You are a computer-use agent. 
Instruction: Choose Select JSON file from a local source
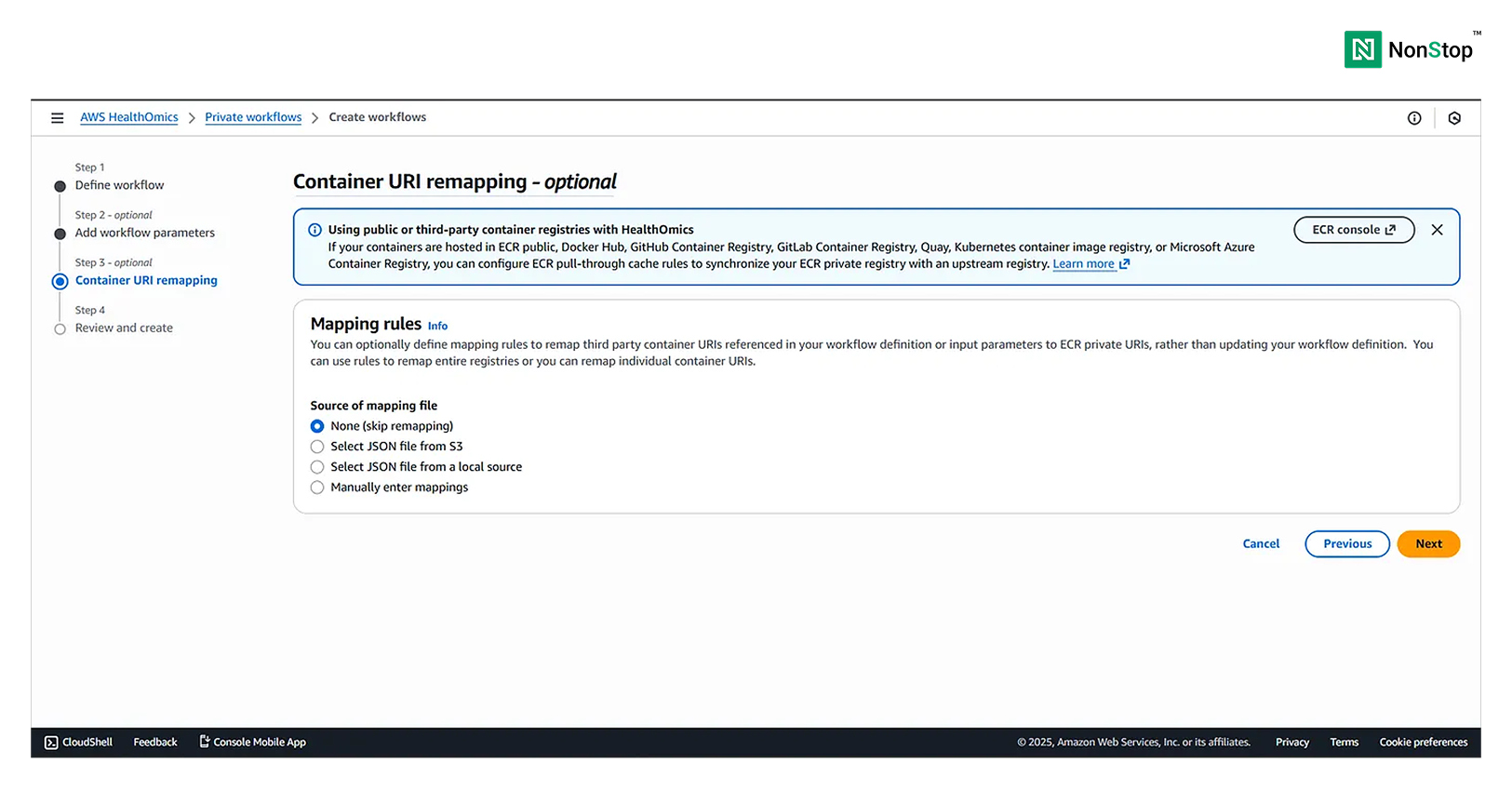[317, 467]
